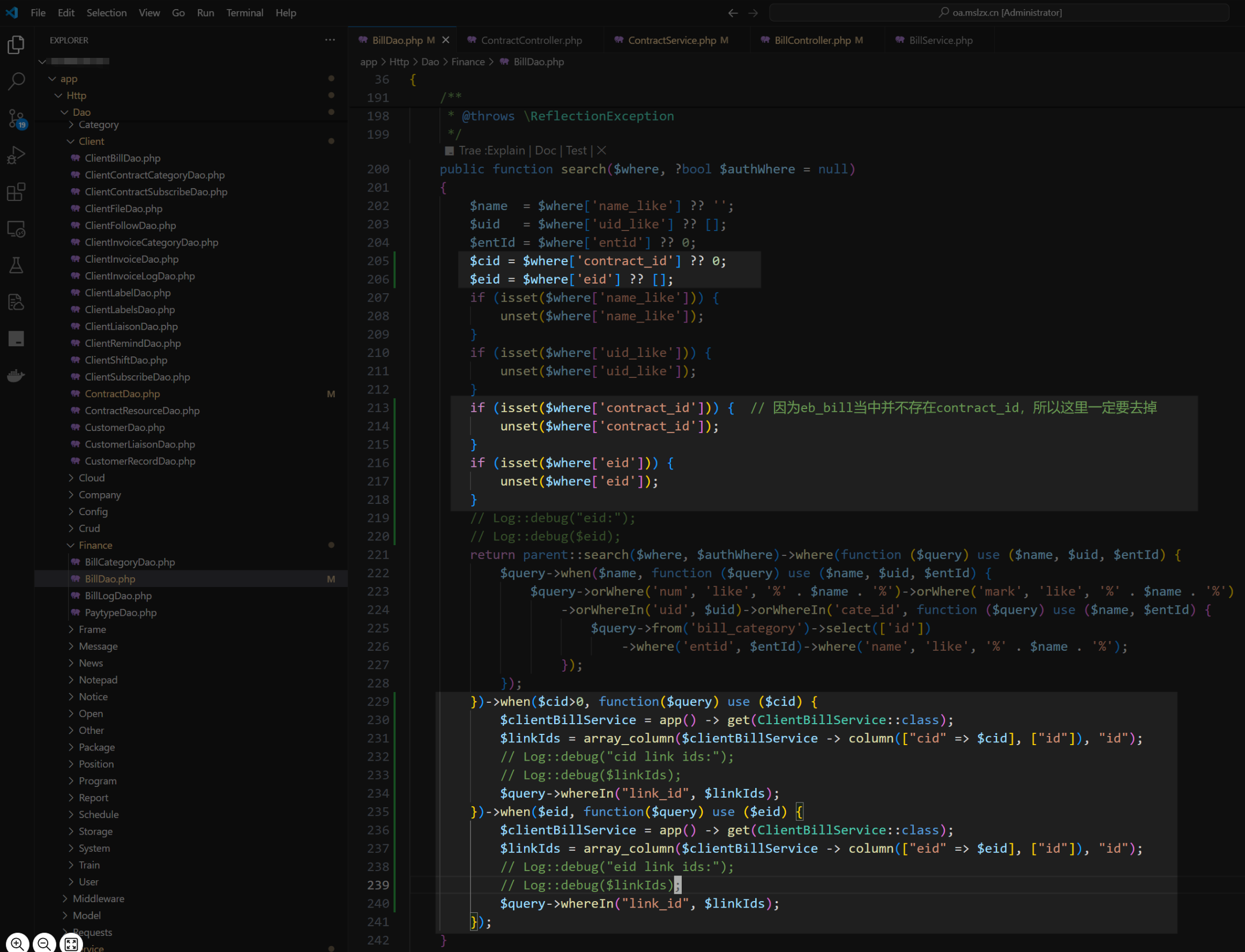Click the zoom out magnifier icon

[x=44, y=943]
